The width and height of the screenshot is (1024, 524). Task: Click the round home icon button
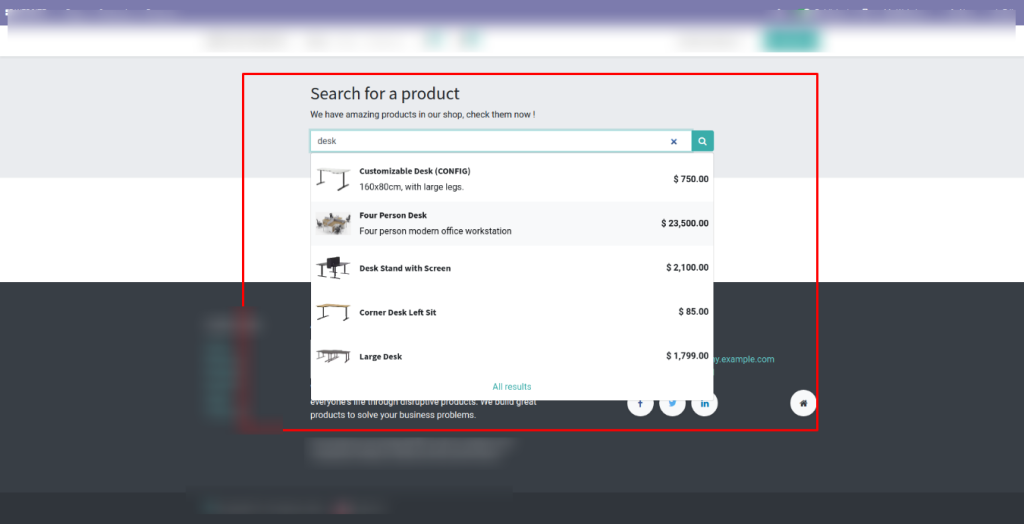click(803, 404)
